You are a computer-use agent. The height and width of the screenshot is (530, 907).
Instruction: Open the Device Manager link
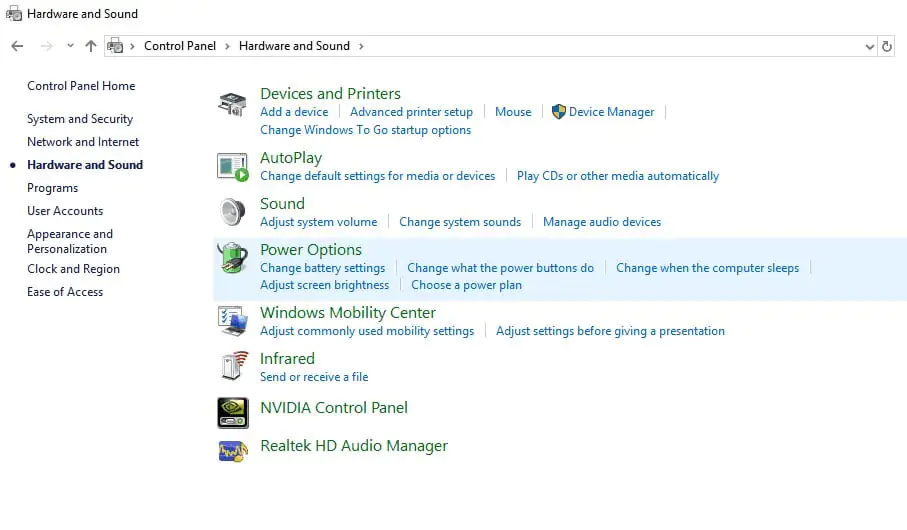(x=611, y=112)
